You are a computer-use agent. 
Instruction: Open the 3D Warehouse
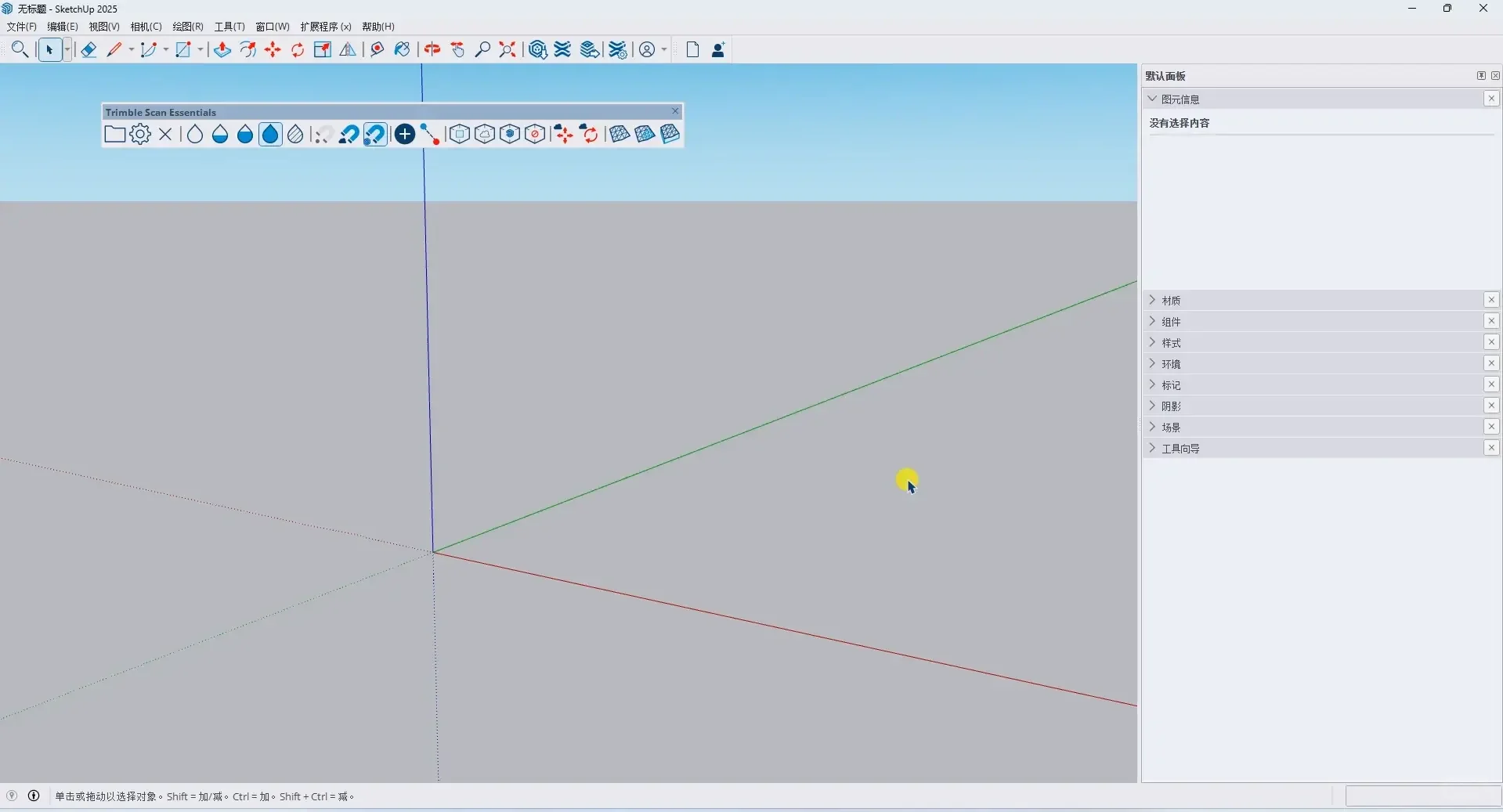[537, 50]
